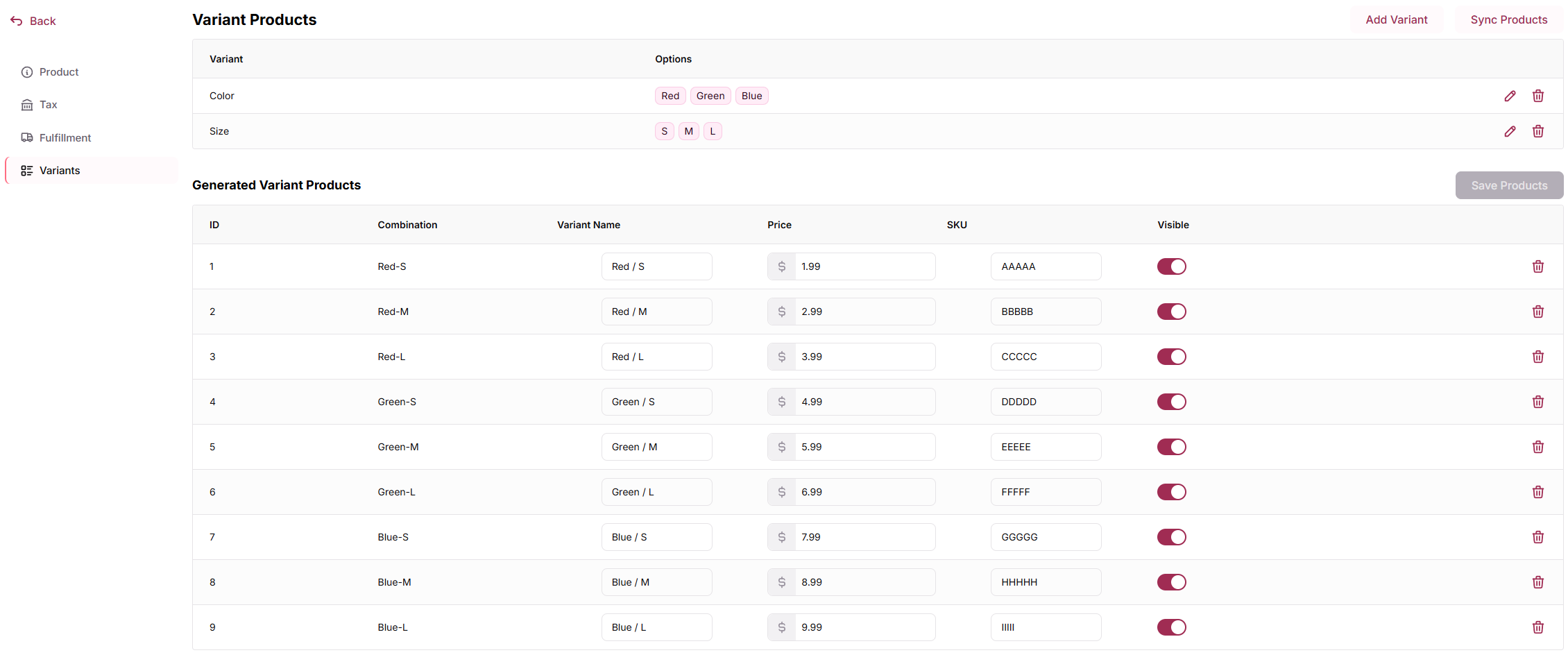
Task: Click the L size option tag
Action: point(713,131)
